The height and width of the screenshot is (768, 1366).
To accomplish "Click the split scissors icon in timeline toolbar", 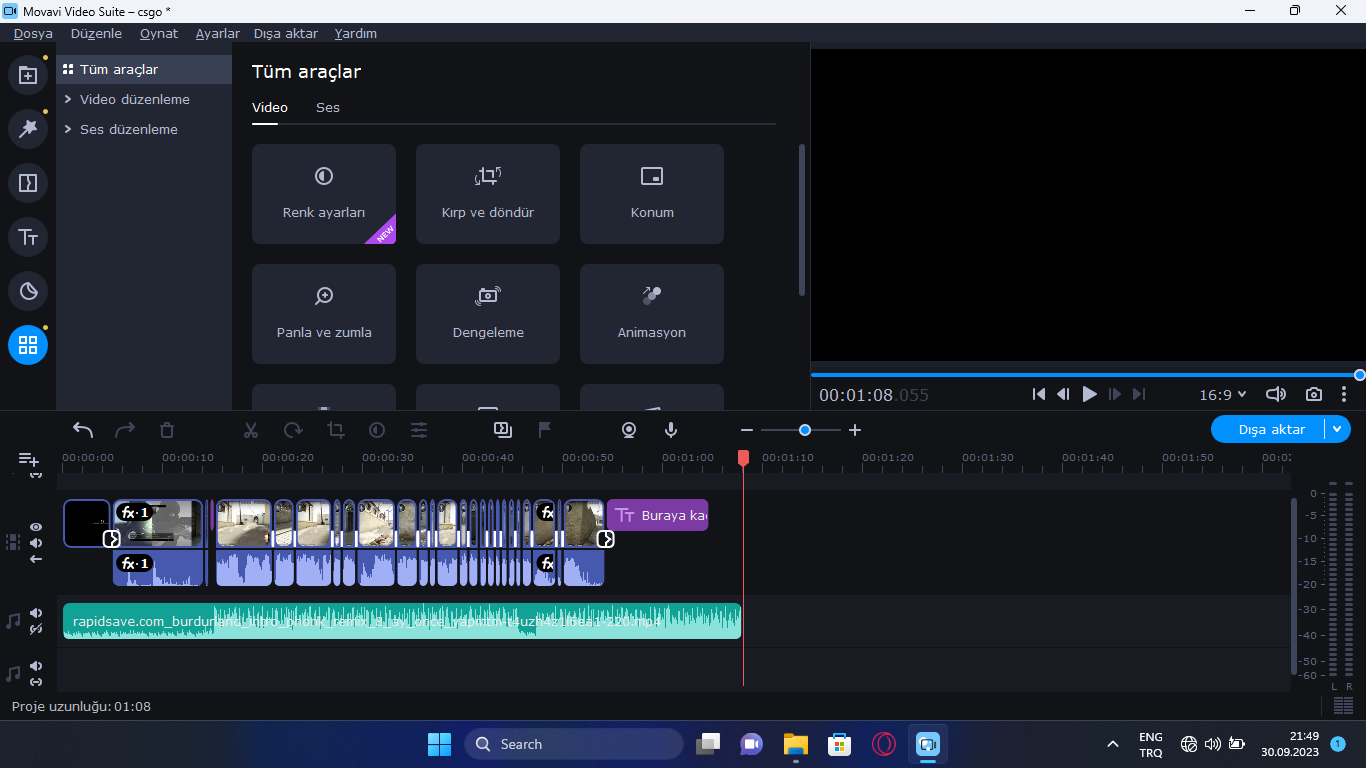I will [251, 430].
